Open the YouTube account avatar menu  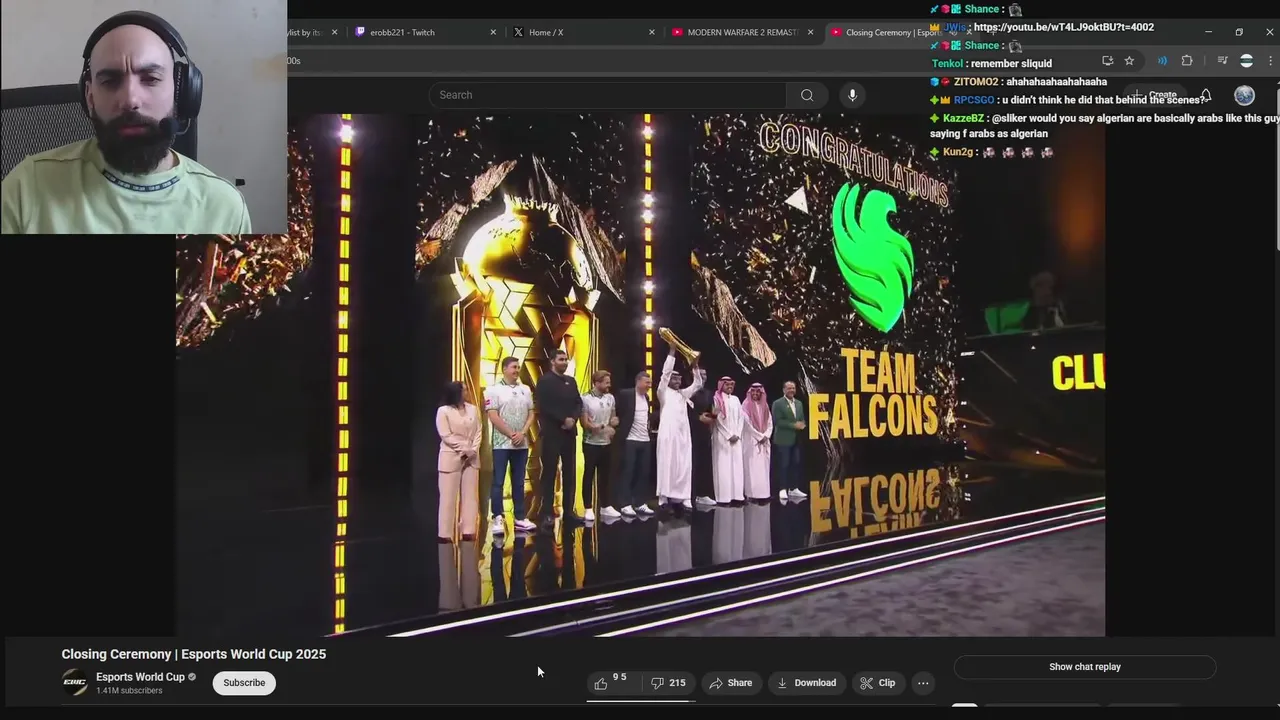1244,95
